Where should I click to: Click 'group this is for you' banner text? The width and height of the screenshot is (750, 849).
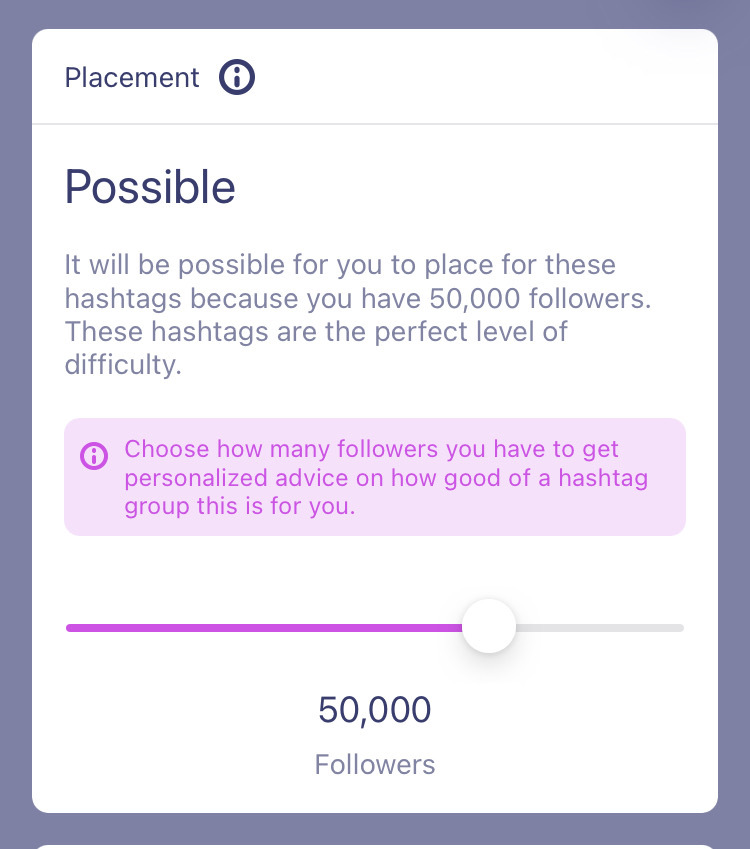pyautogui.click(x=240, y=507)
